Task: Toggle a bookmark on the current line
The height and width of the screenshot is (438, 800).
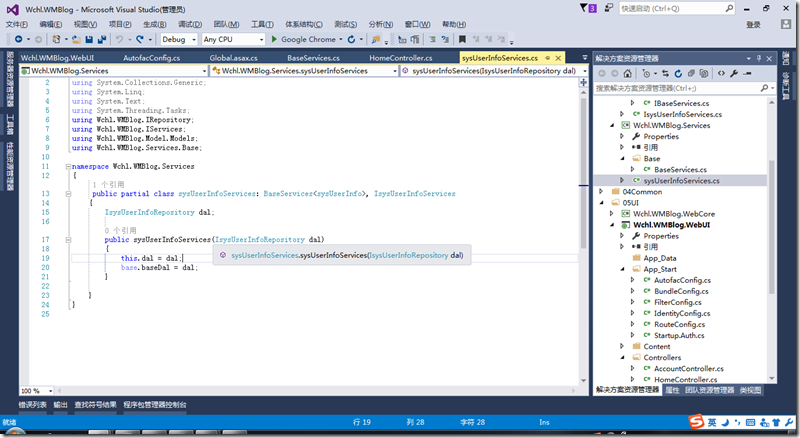Action: [462, 39]
